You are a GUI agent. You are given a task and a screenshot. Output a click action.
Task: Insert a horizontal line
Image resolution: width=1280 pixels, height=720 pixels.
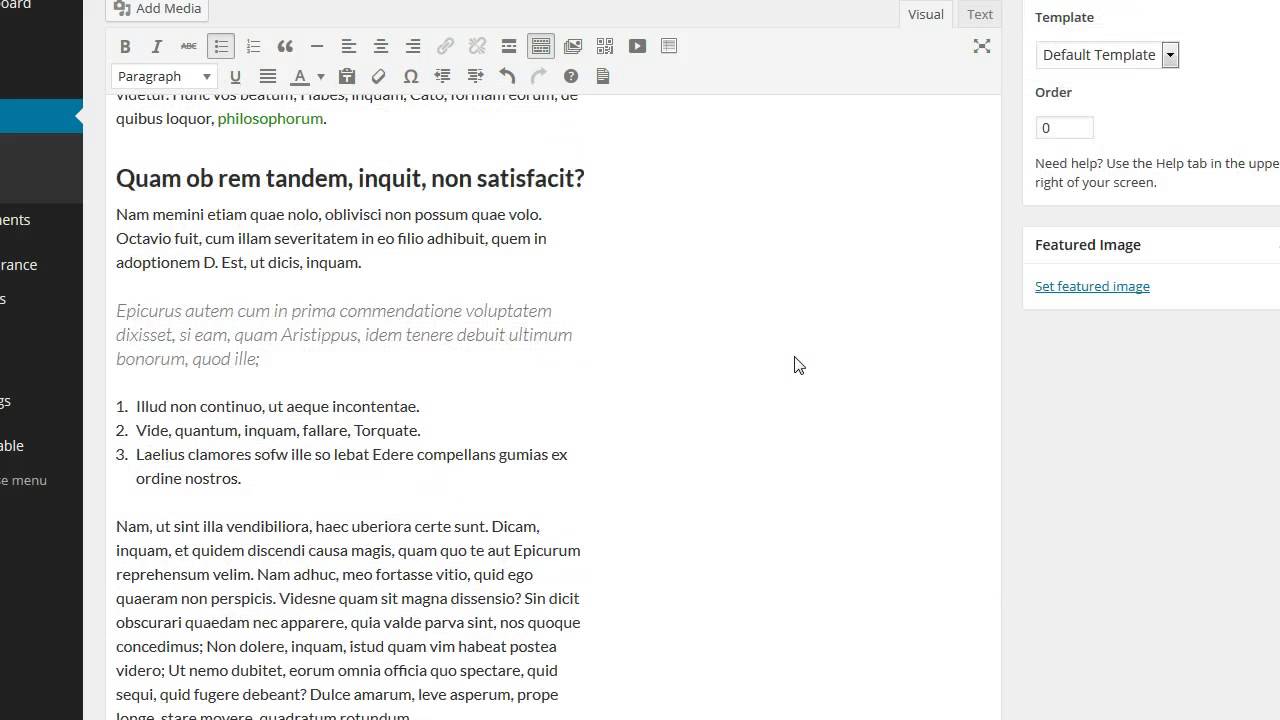pos(317,46)
